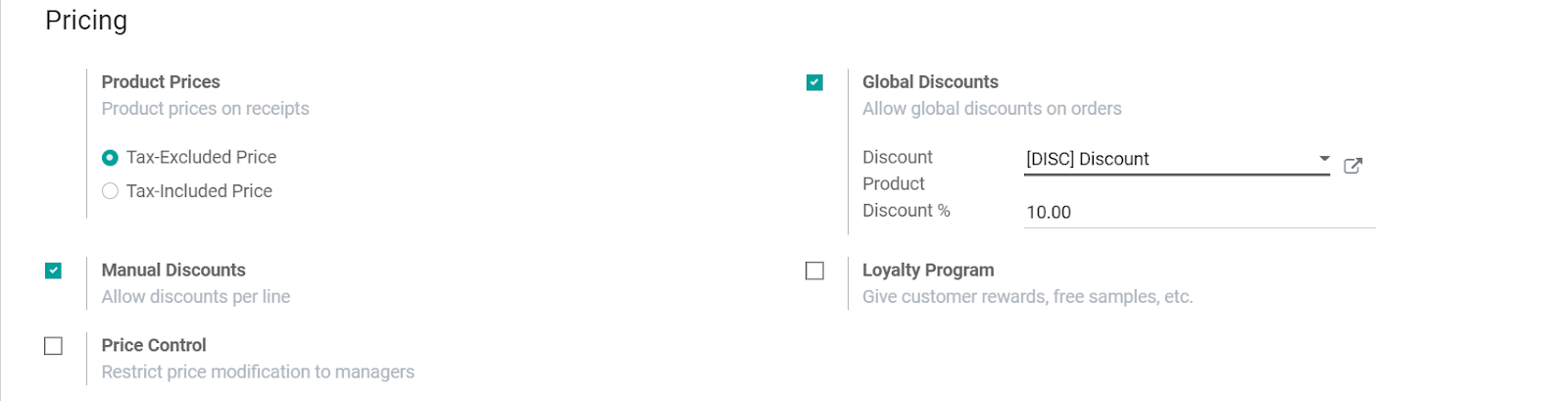Click the 'Restrict price modification to managers' text
Screen dimensions: 1568x401
click(x=258, y=373)
